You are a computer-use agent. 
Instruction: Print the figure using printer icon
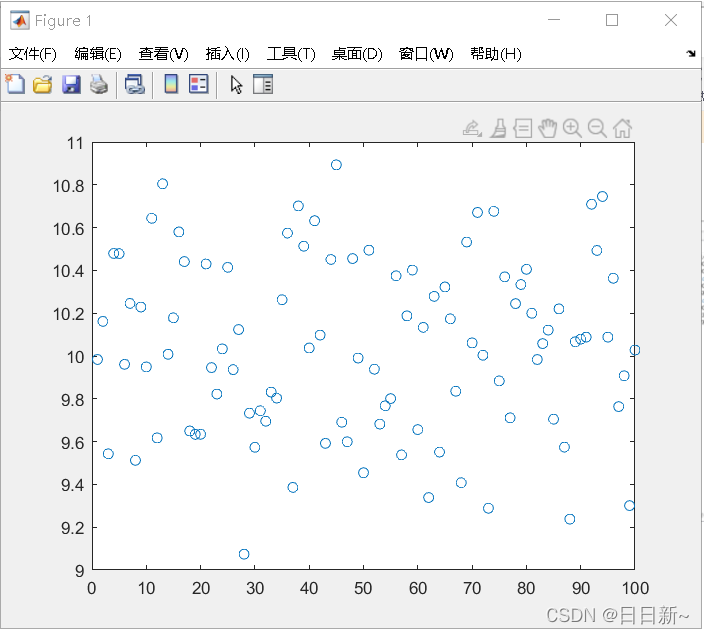pyautogui.click(x=98, y=85)
